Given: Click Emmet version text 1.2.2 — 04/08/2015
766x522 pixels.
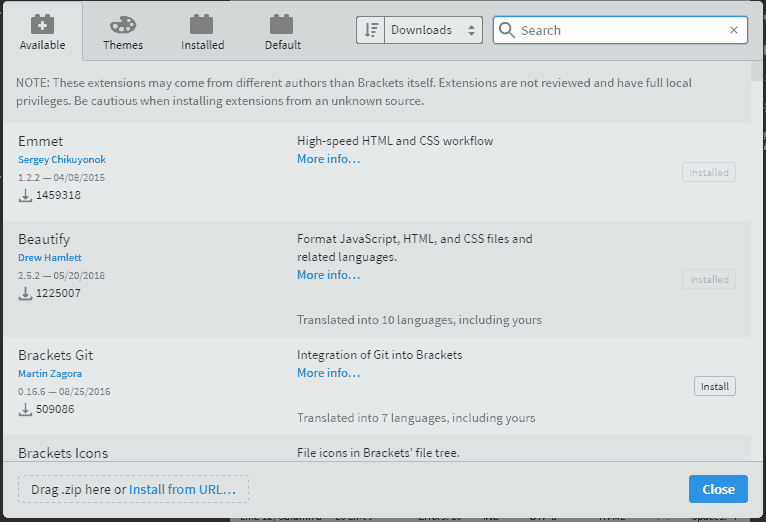Looking at the screenshot, I should pos(62,178).
